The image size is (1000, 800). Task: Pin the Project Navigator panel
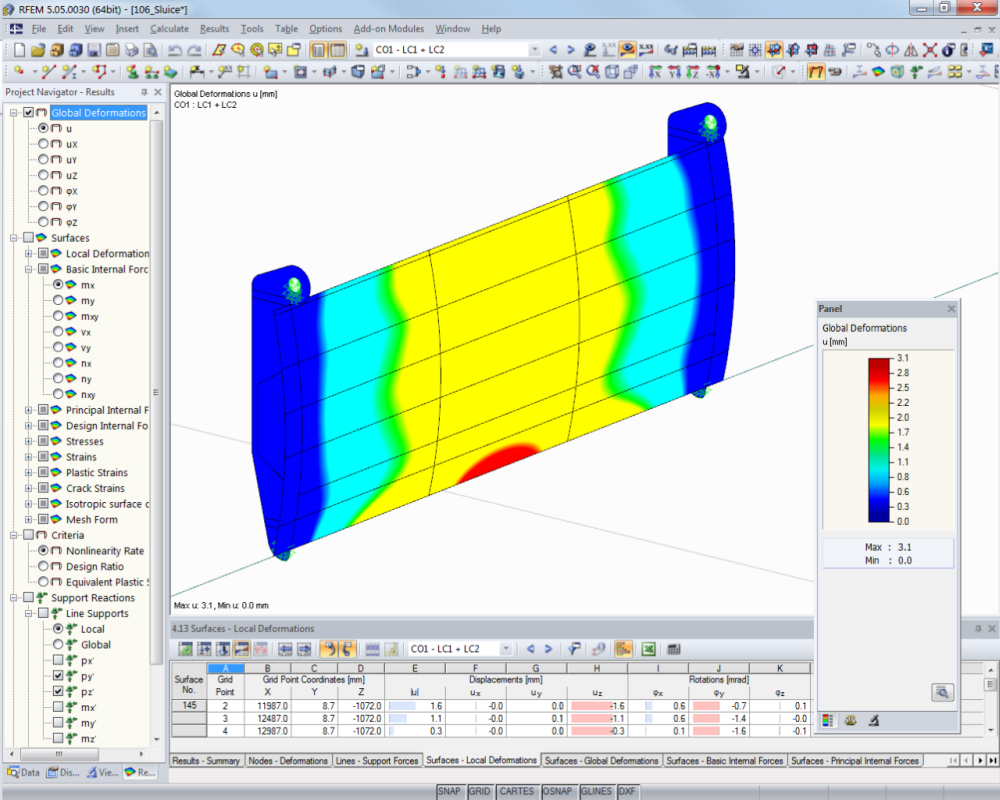[x=144, y=92]
